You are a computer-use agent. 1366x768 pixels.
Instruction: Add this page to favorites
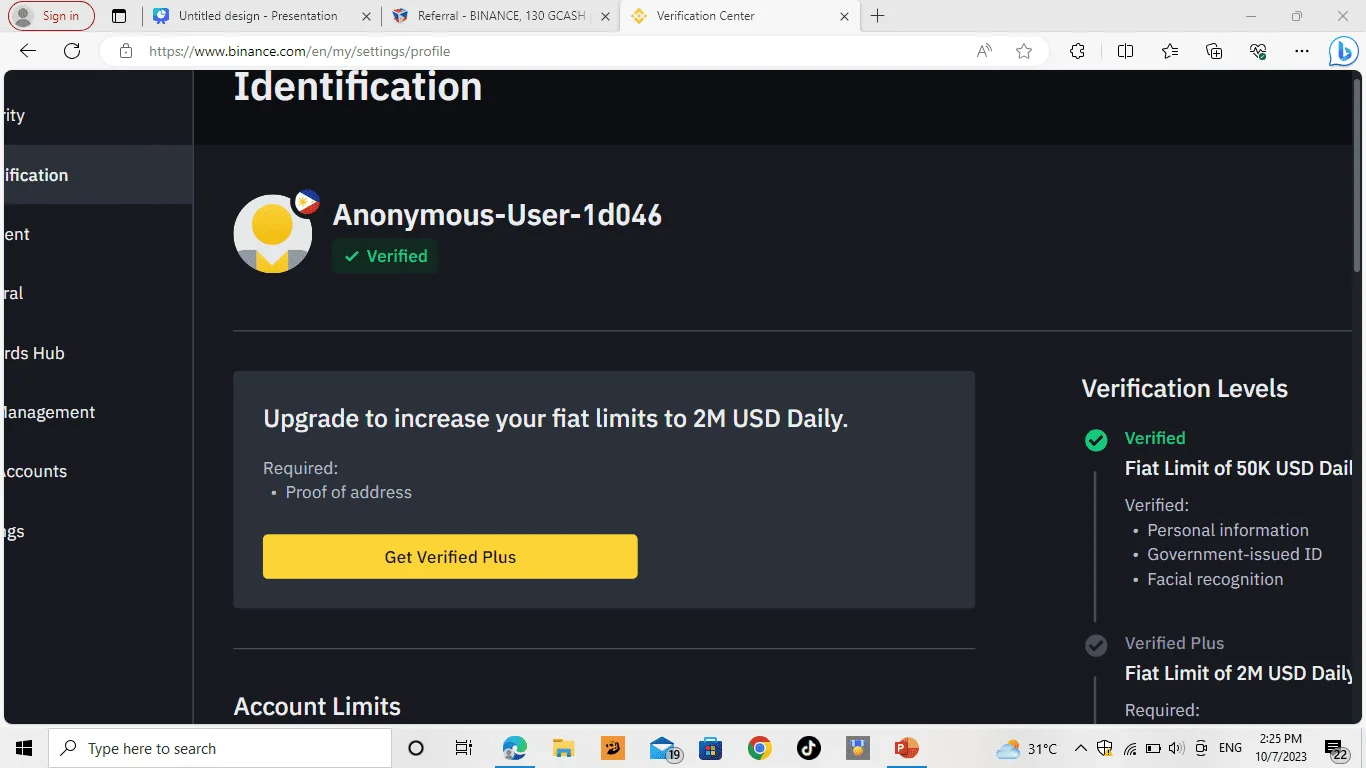point(1024,51)
